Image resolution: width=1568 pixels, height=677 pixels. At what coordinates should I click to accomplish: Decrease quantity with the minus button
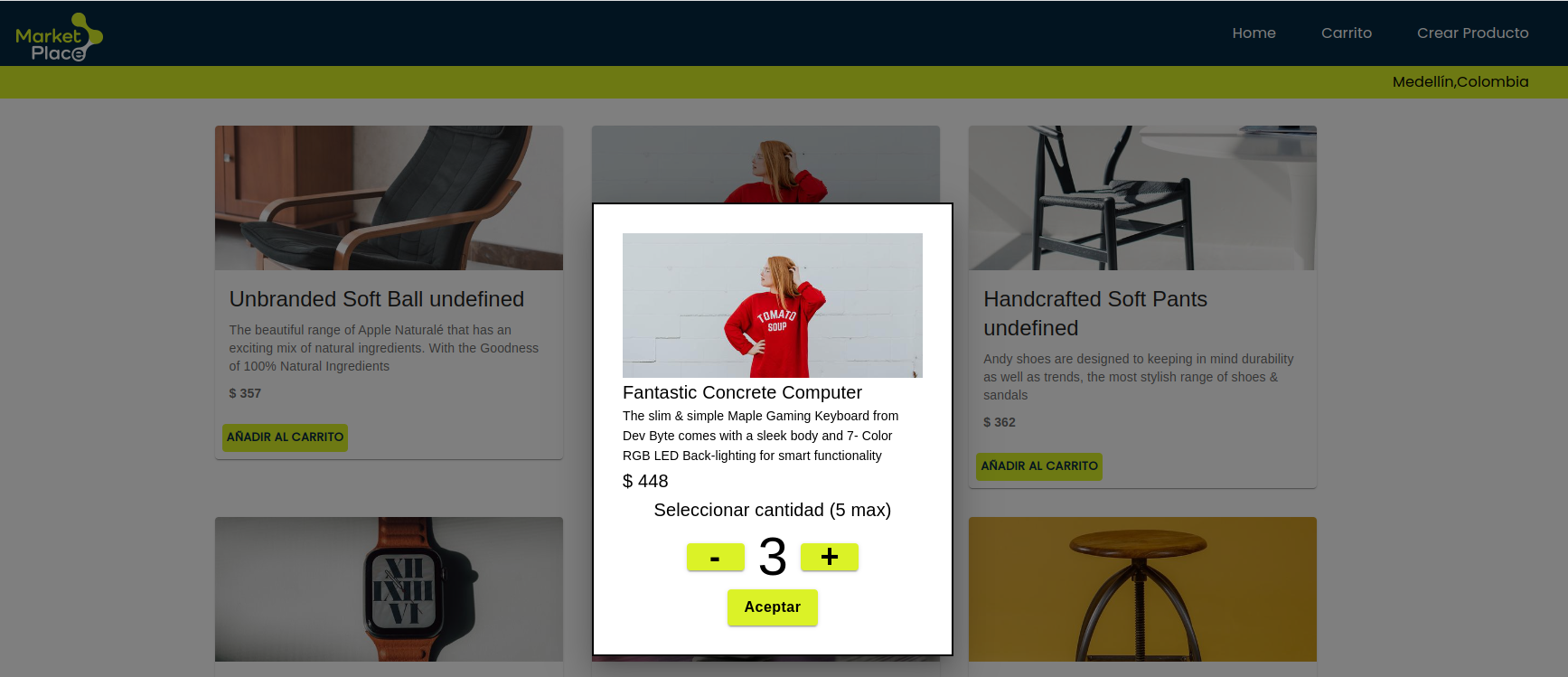(x=715, y=558)
